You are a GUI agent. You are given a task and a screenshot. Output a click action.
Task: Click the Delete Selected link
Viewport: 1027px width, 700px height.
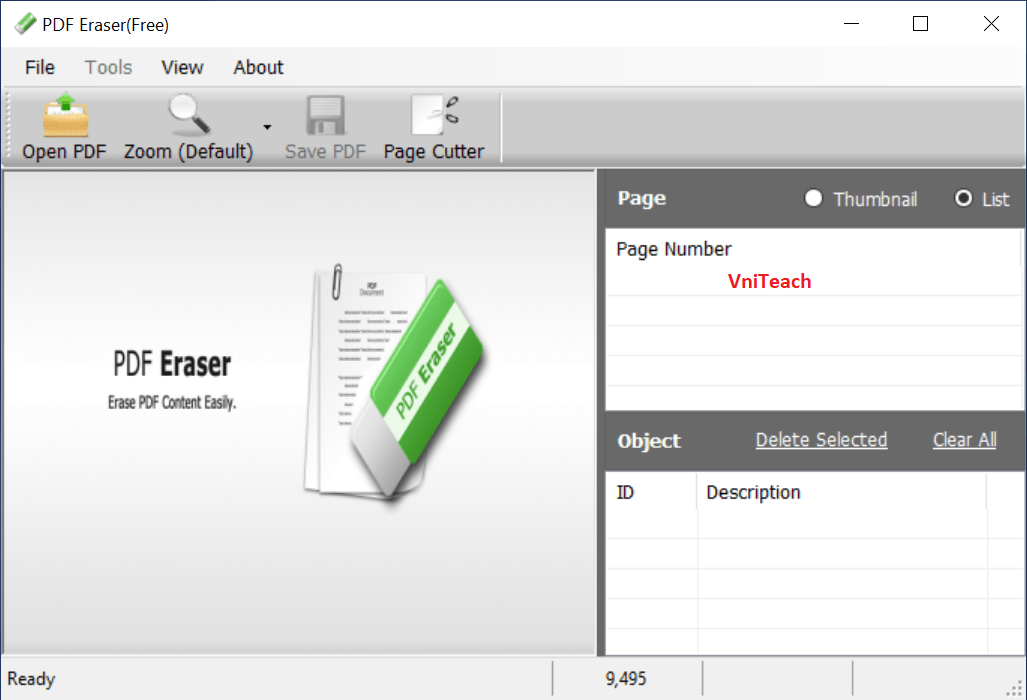pos(821,440)
